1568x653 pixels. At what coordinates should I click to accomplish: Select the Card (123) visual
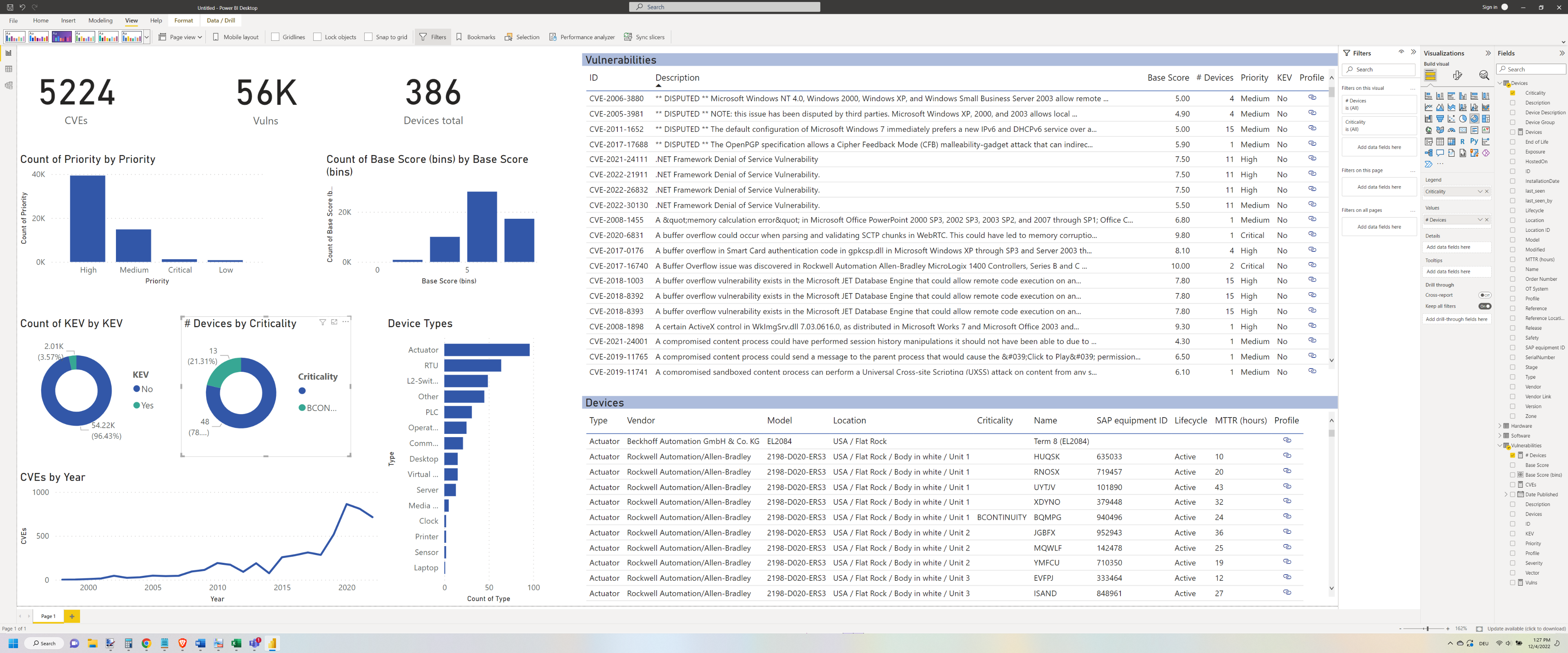pos(1463,130)
